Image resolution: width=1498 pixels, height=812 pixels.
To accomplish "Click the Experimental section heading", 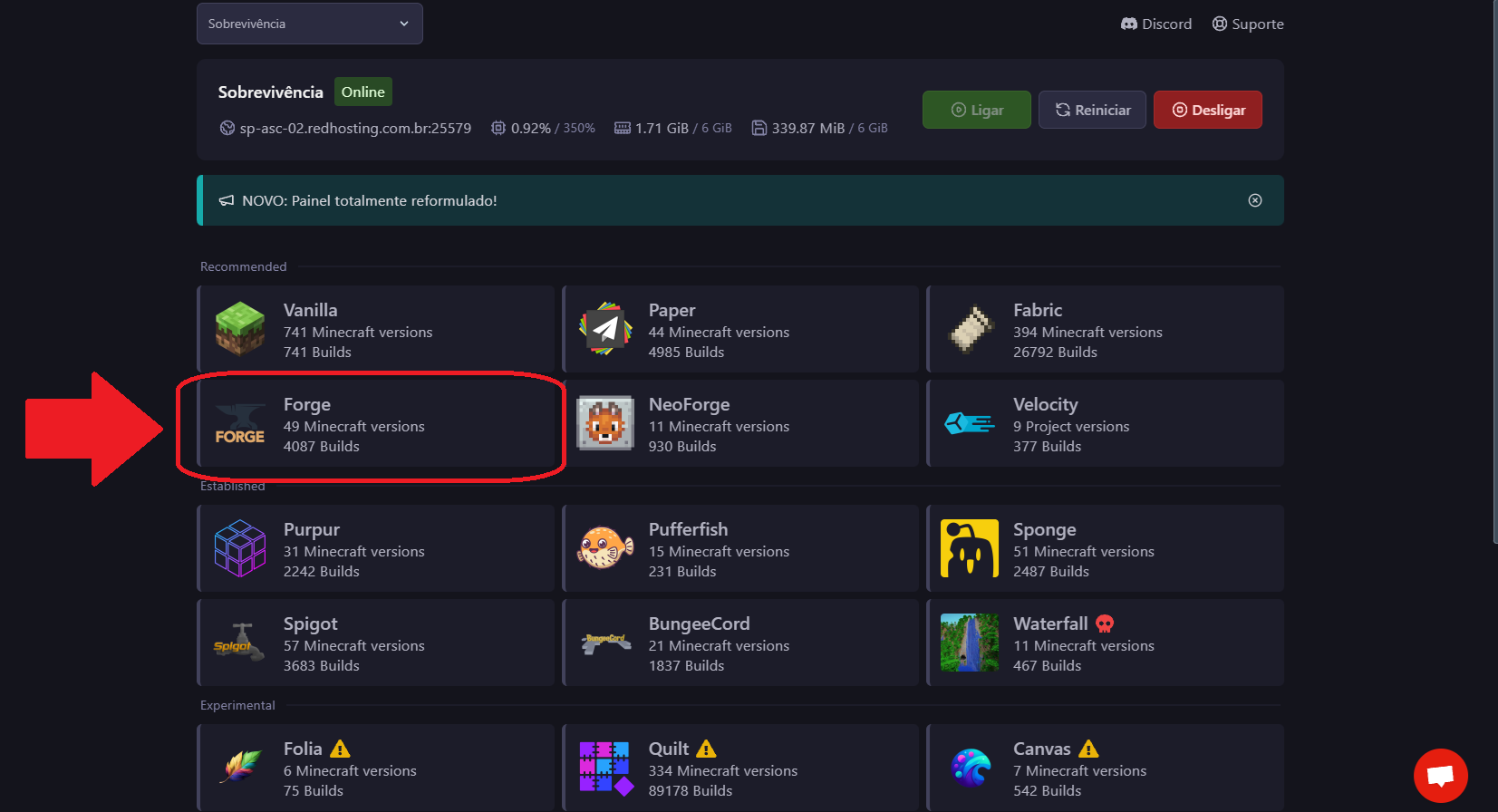I will tap(237, 705).
